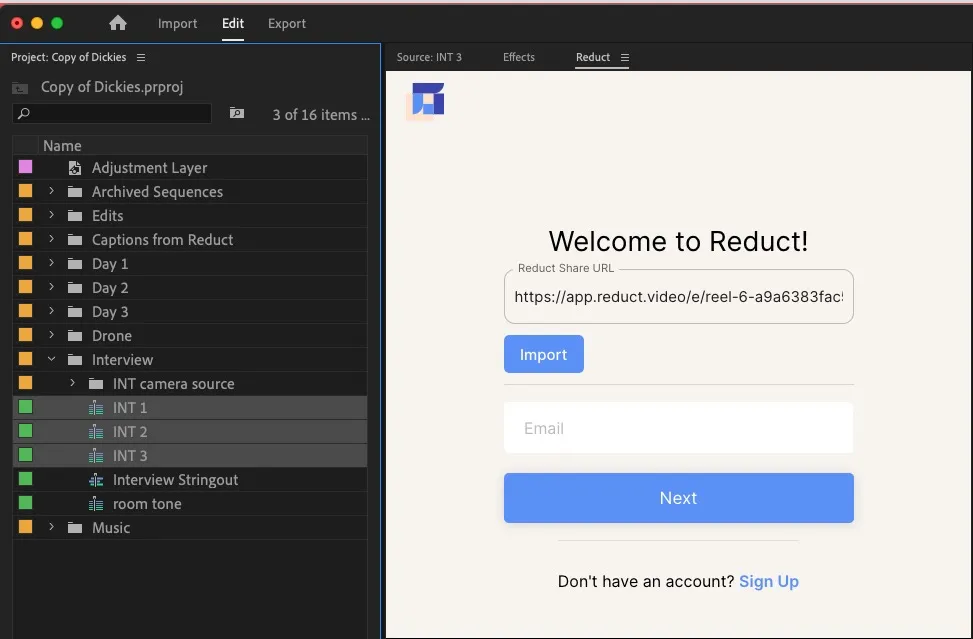Select the Interview Stringout sequence
The image size is (973, 639).
(176, 479)
